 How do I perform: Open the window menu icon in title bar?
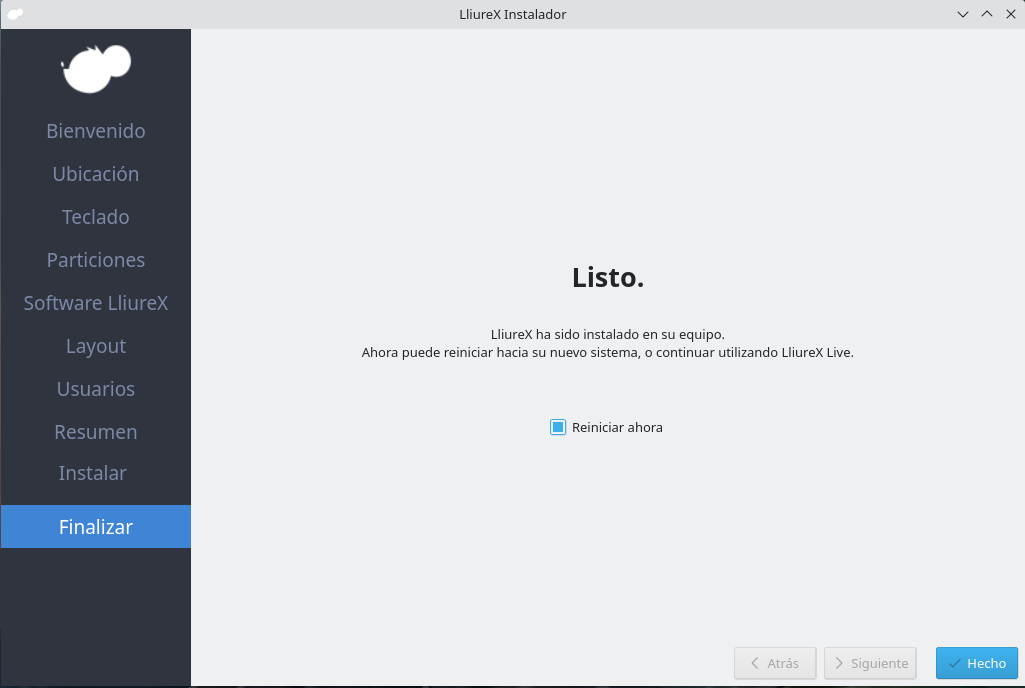(x=14, y=14)
